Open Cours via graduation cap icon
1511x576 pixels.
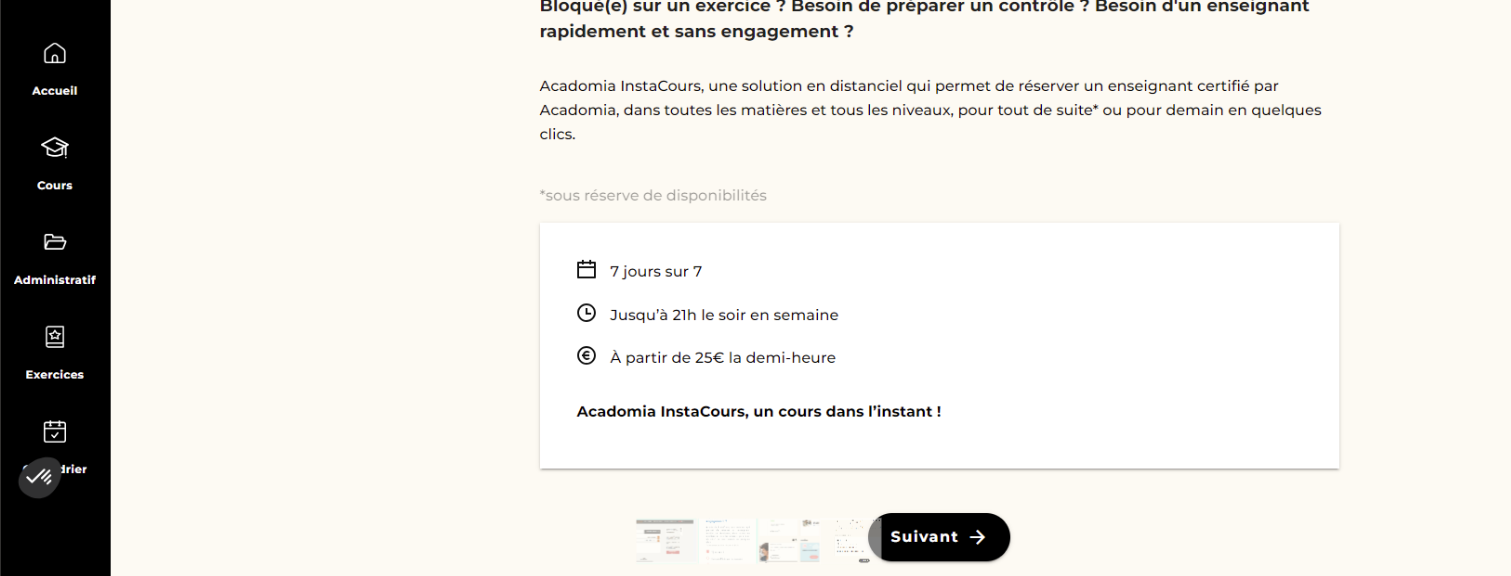[x=55, y=148]
